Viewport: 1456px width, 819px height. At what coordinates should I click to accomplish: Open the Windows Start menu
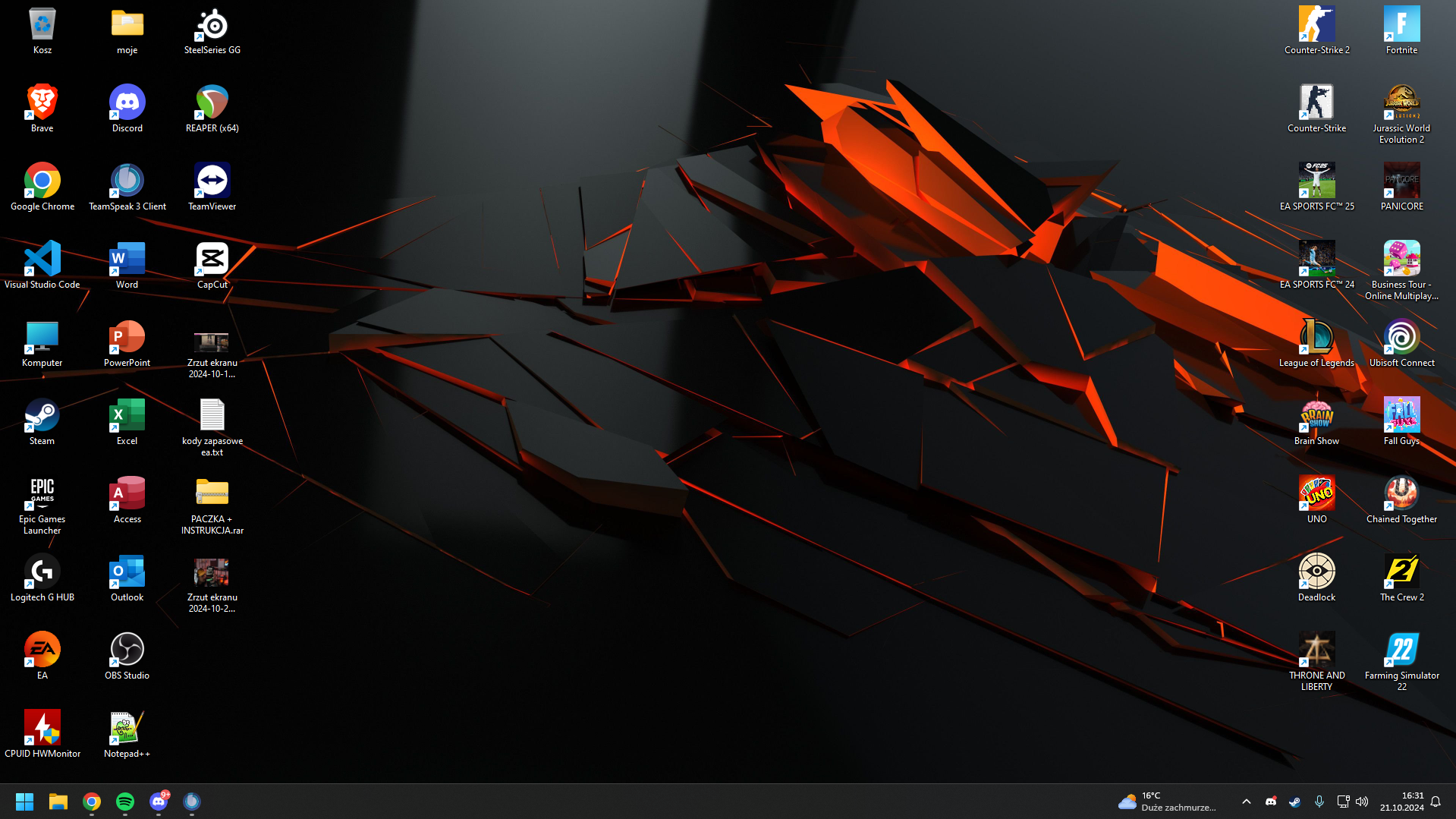coord(24,802)
